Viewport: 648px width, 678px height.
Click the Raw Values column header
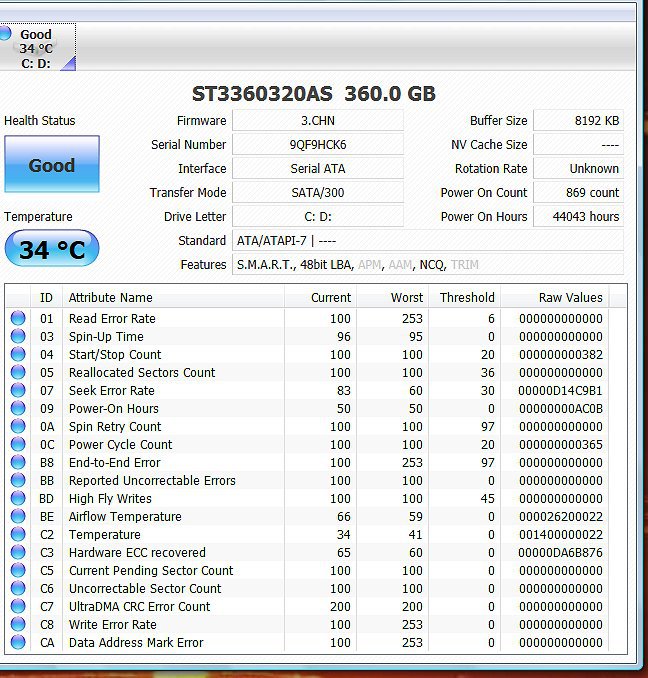[x=555, y=297]
